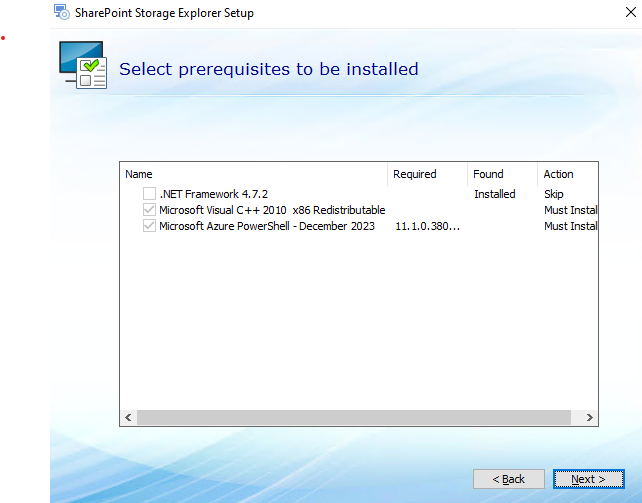Click the Skip action for .NET Framework
The image size is (642, 503).
point(554,194)
